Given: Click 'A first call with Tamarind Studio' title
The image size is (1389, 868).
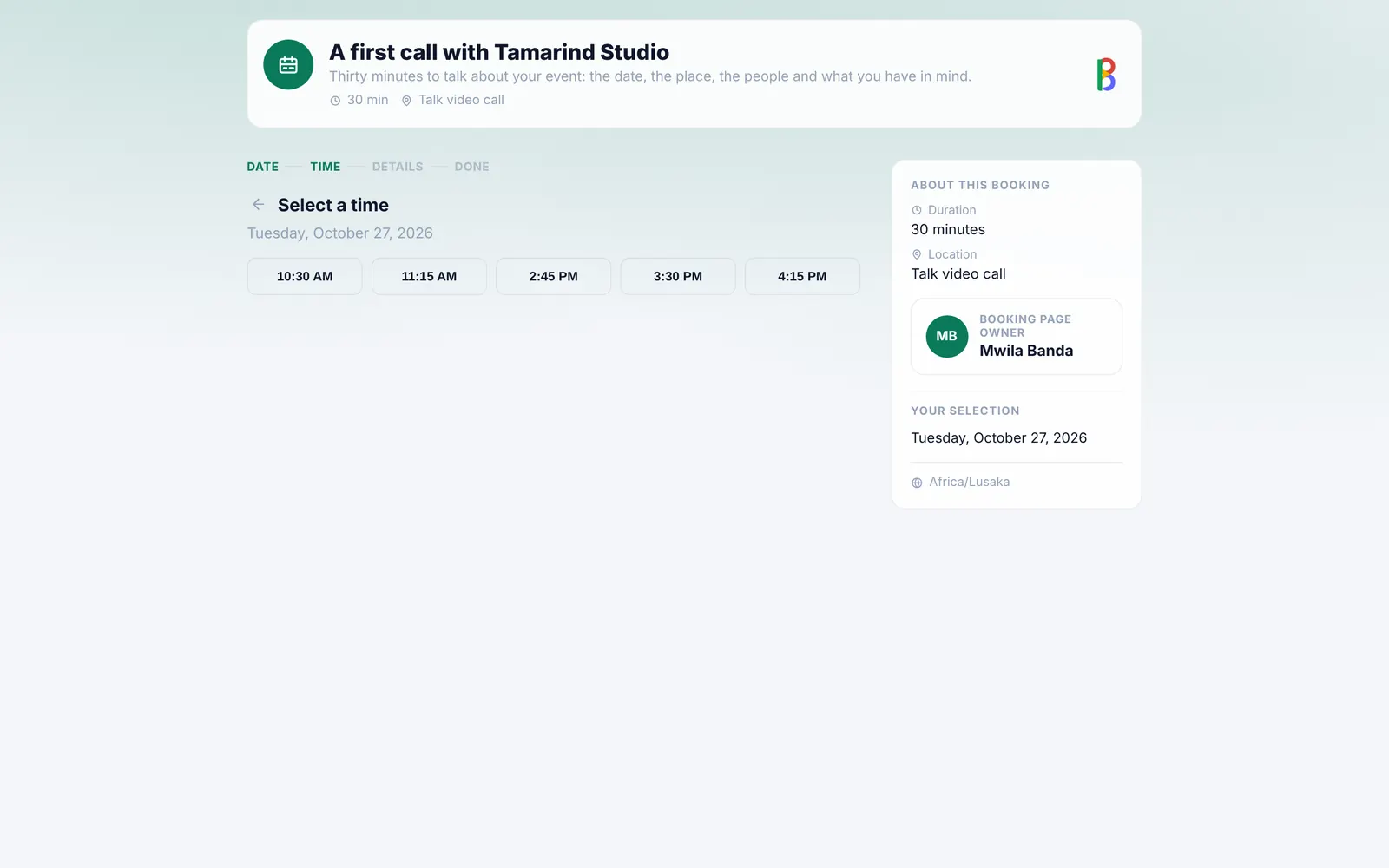Looking at the screenshot, I should 499,52.
